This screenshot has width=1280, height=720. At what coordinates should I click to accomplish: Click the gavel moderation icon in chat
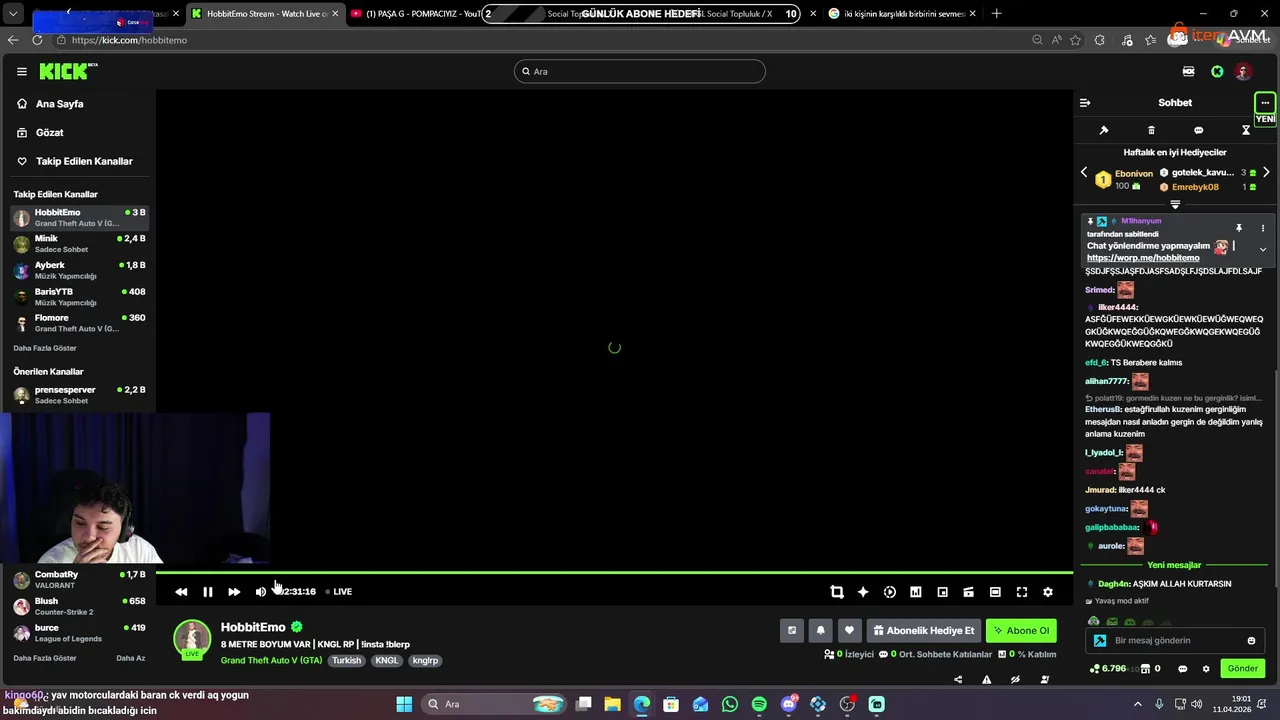point(1104,130)
